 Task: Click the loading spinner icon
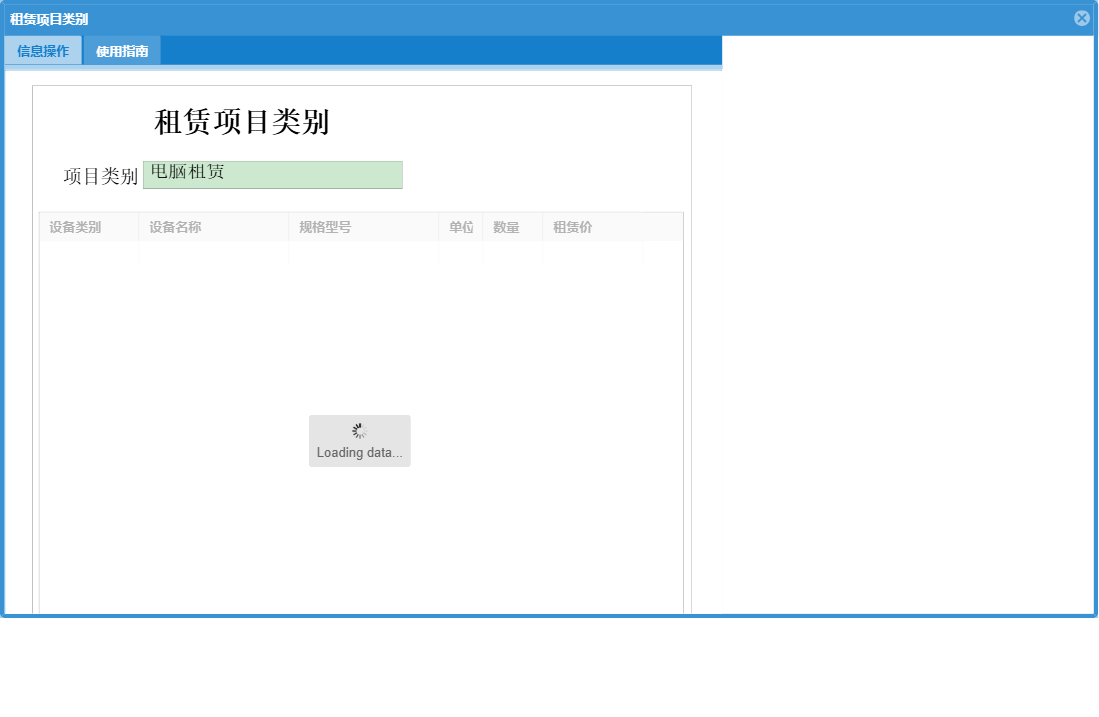pos(360,431)
